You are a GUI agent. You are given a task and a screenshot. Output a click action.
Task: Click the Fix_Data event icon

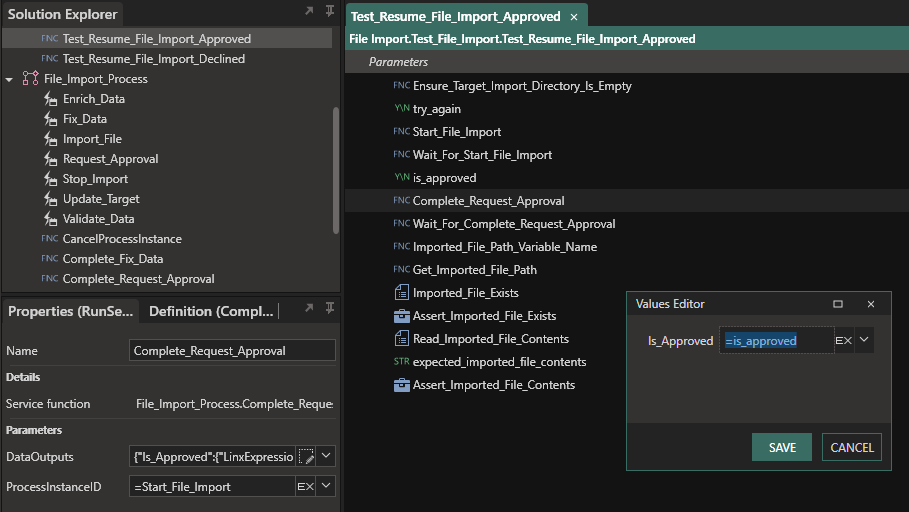[50, 119]
